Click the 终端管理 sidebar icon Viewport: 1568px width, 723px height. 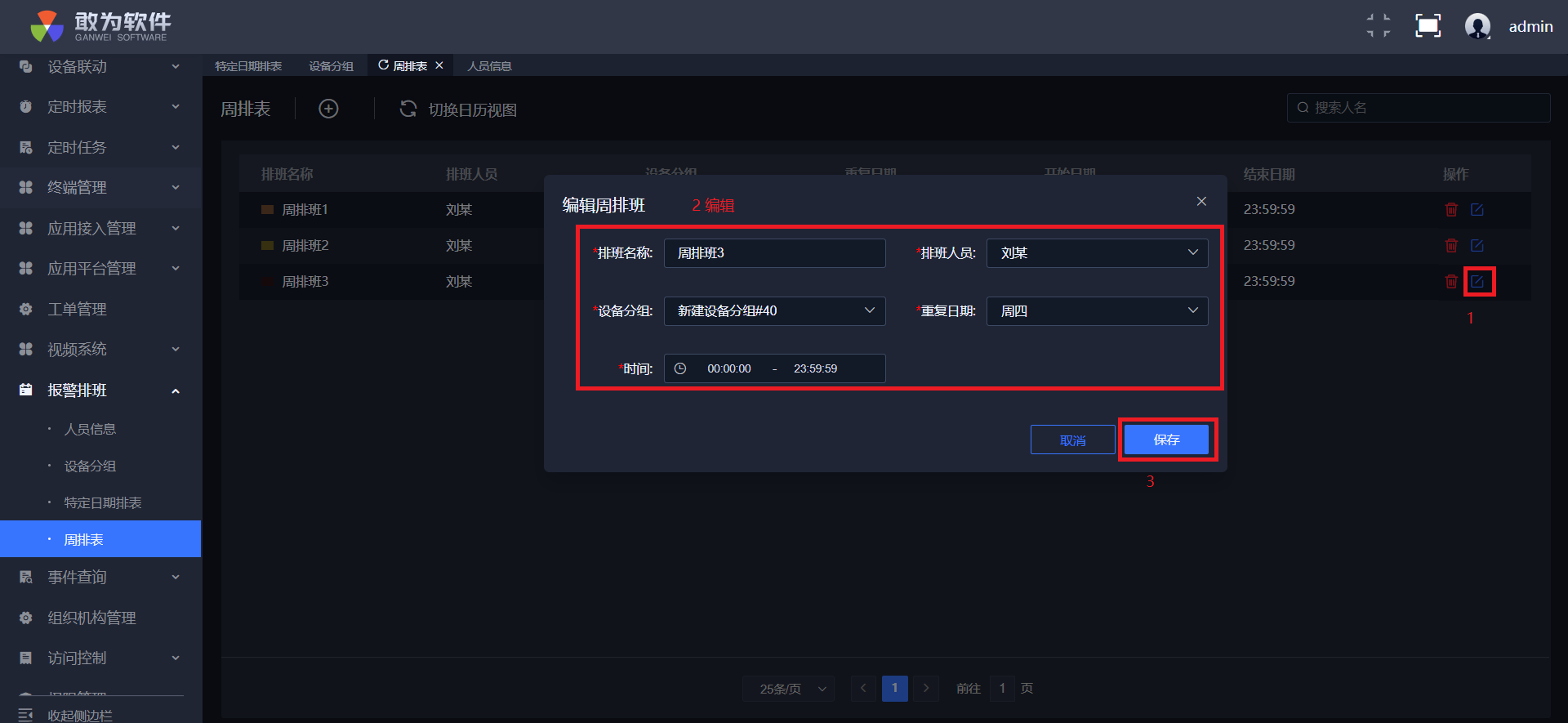coord(25,187)
